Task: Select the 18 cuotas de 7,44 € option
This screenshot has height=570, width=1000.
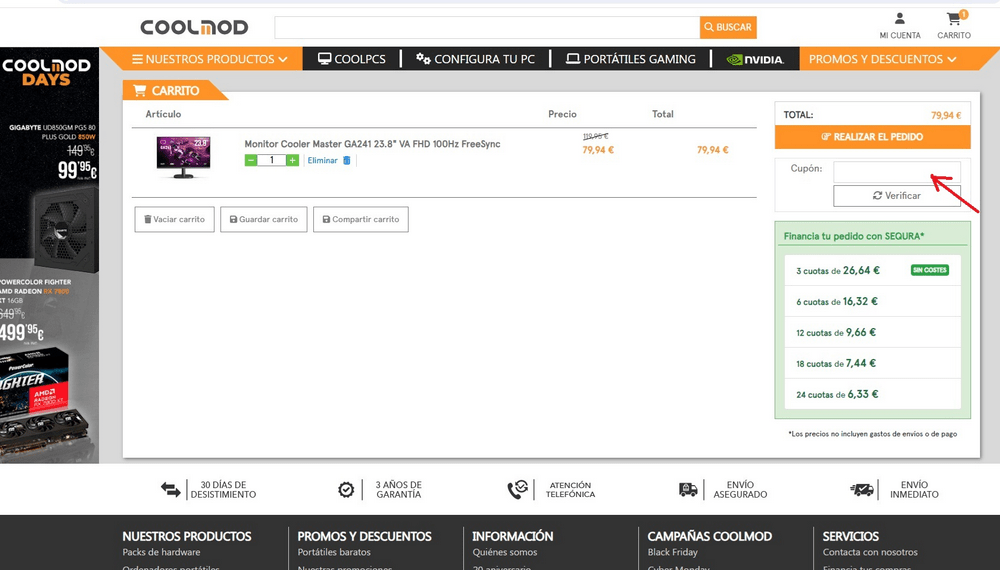Action: [x=872, y=363]
